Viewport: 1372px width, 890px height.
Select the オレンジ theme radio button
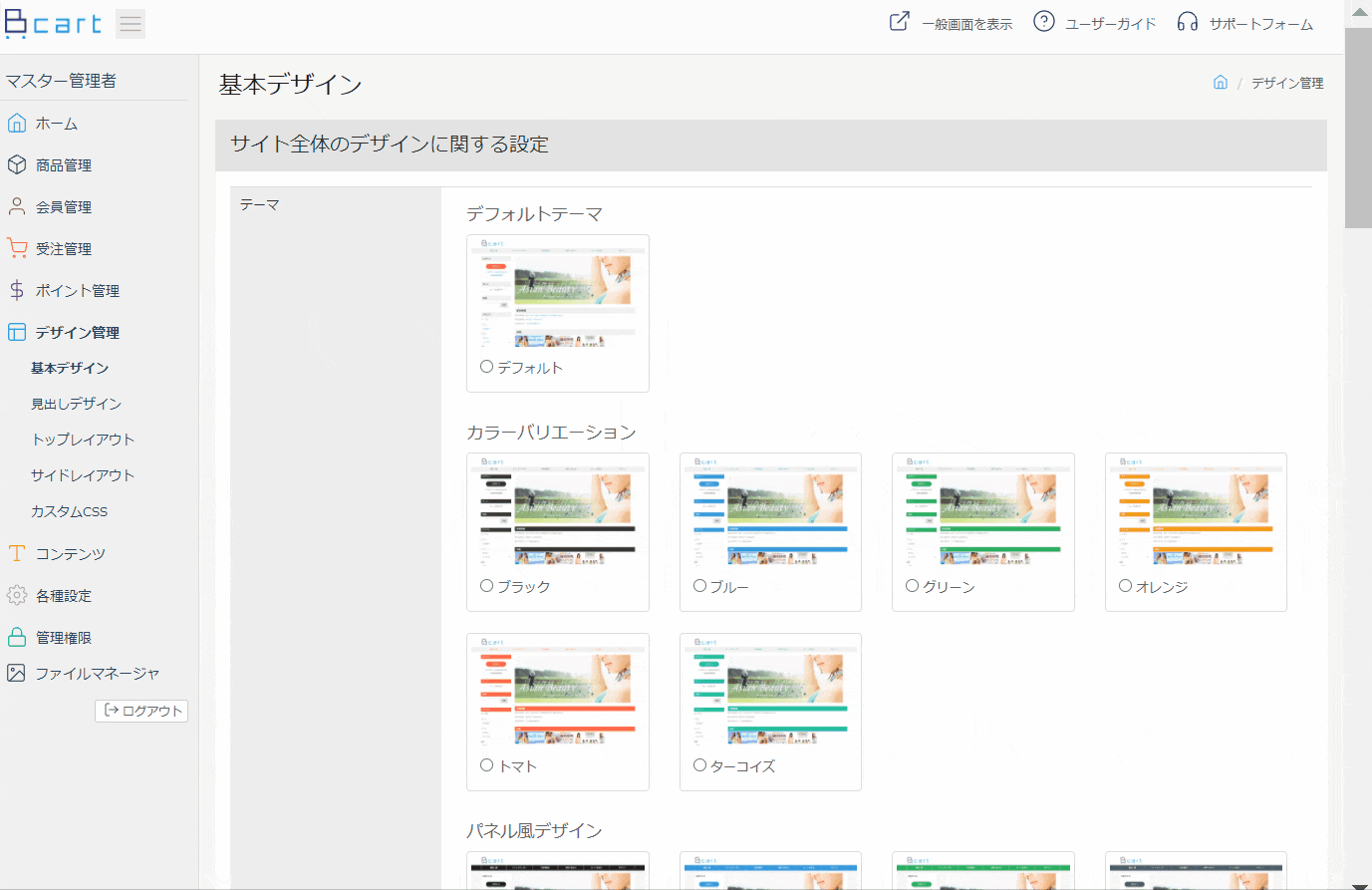[x=1126, y=585]
